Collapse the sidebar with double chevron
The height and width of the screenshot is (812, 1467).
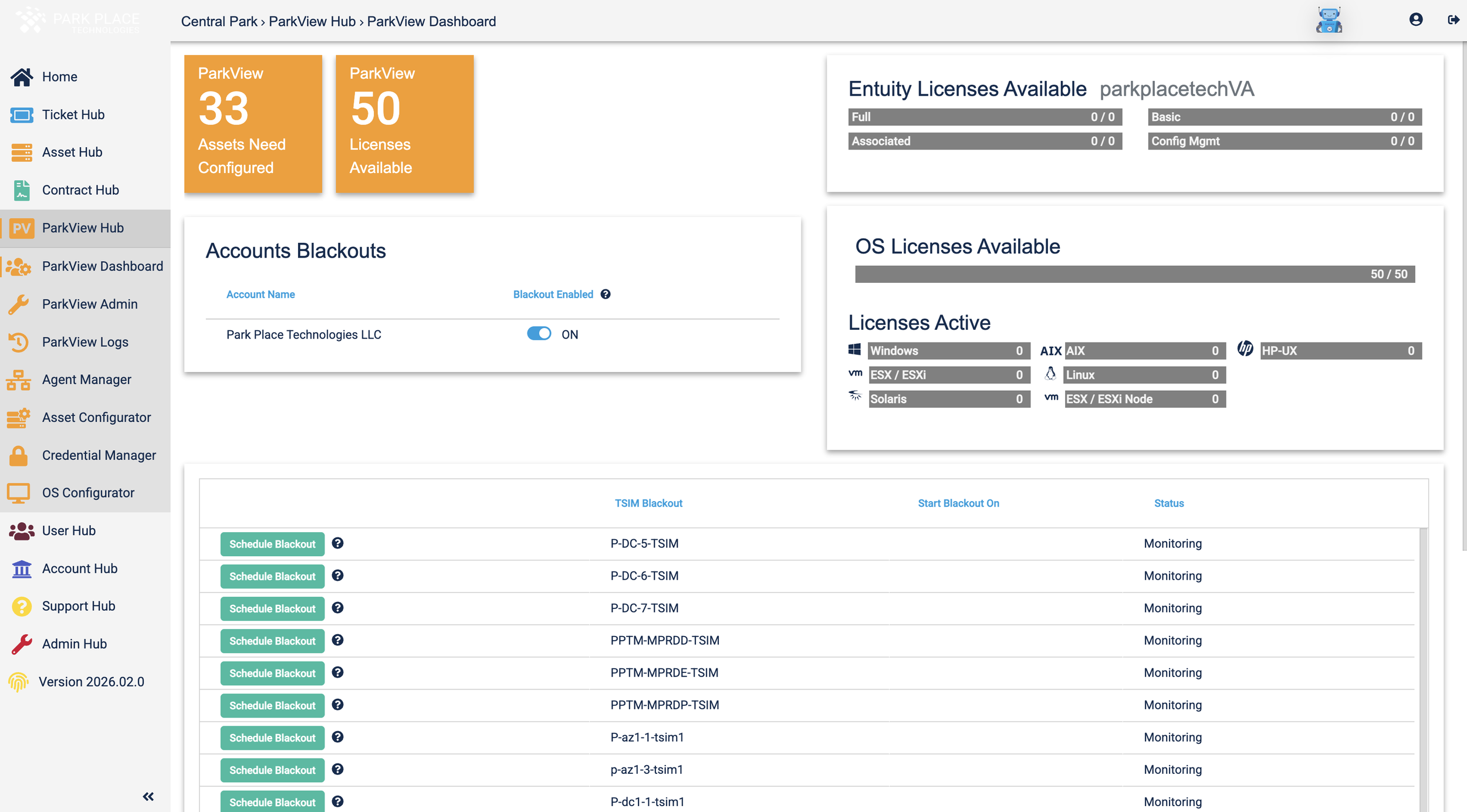148,796
